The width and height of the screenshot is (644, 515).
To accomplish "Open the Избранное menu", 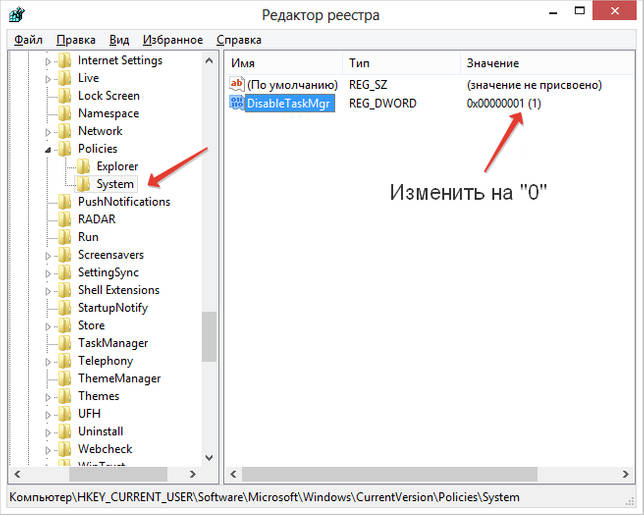I will coord(172,40).
